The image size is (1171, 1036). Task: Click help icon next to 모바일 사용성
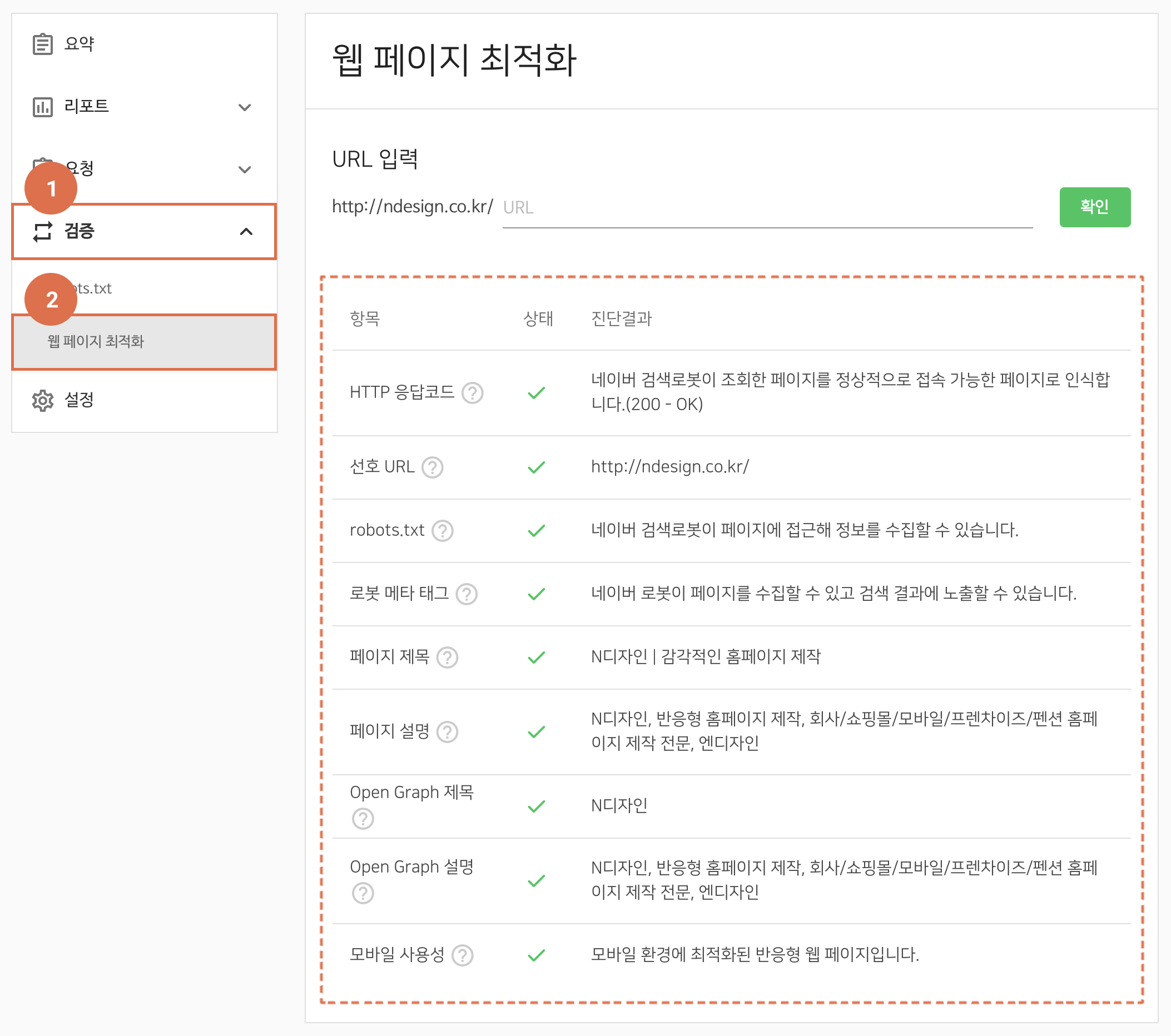(x=462, y=955)
